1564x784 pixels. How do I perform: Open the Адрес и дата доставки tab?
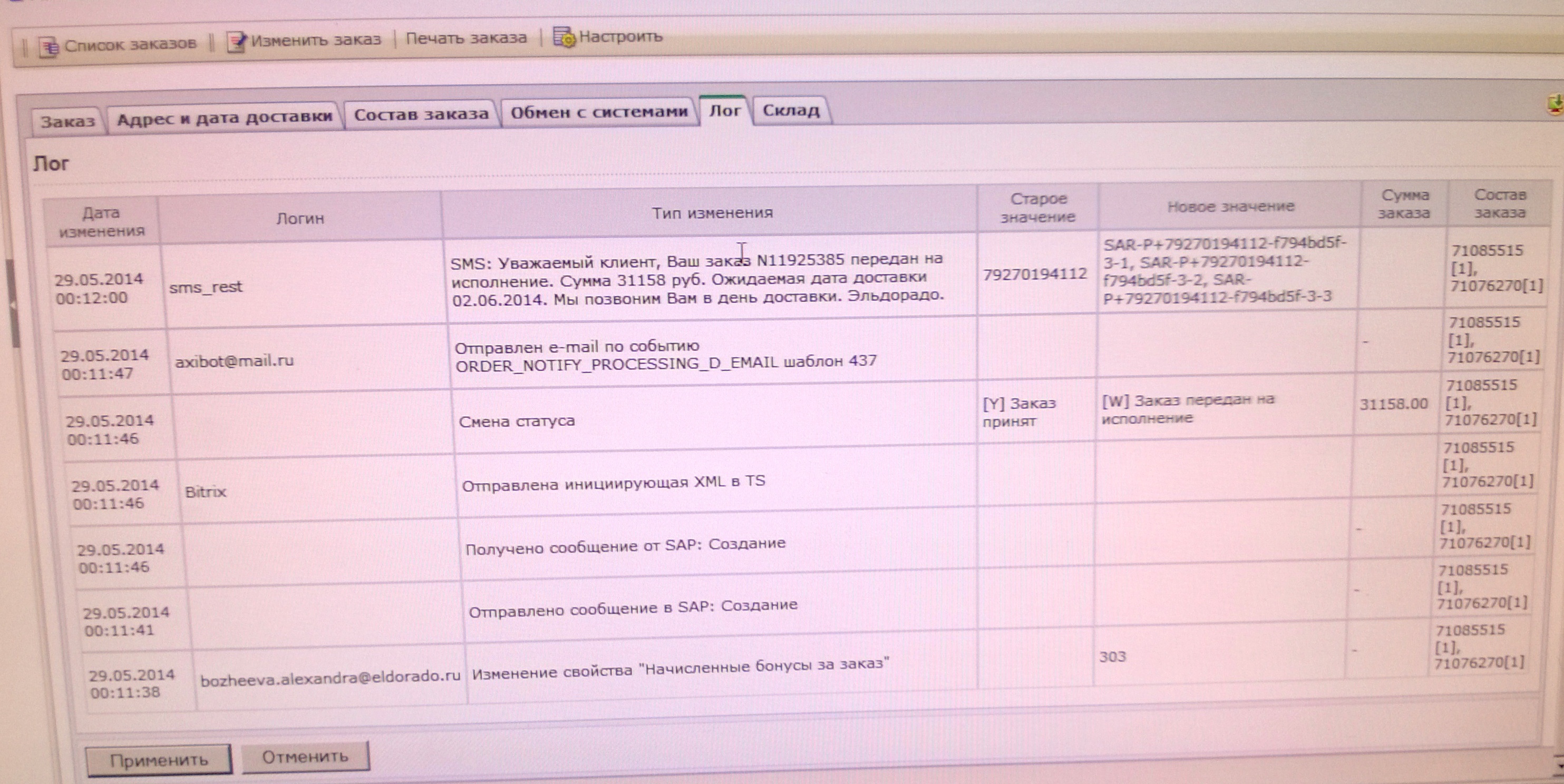click(x=224, y=117)
